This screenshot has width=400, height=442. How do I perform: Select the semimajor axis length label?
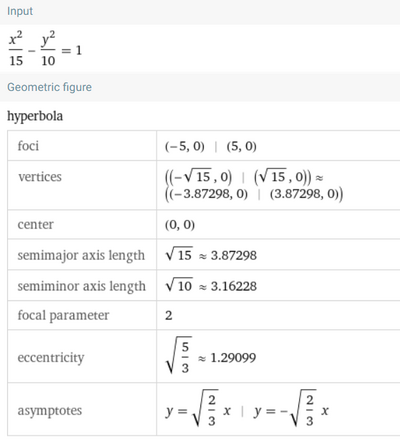[81, 256]
